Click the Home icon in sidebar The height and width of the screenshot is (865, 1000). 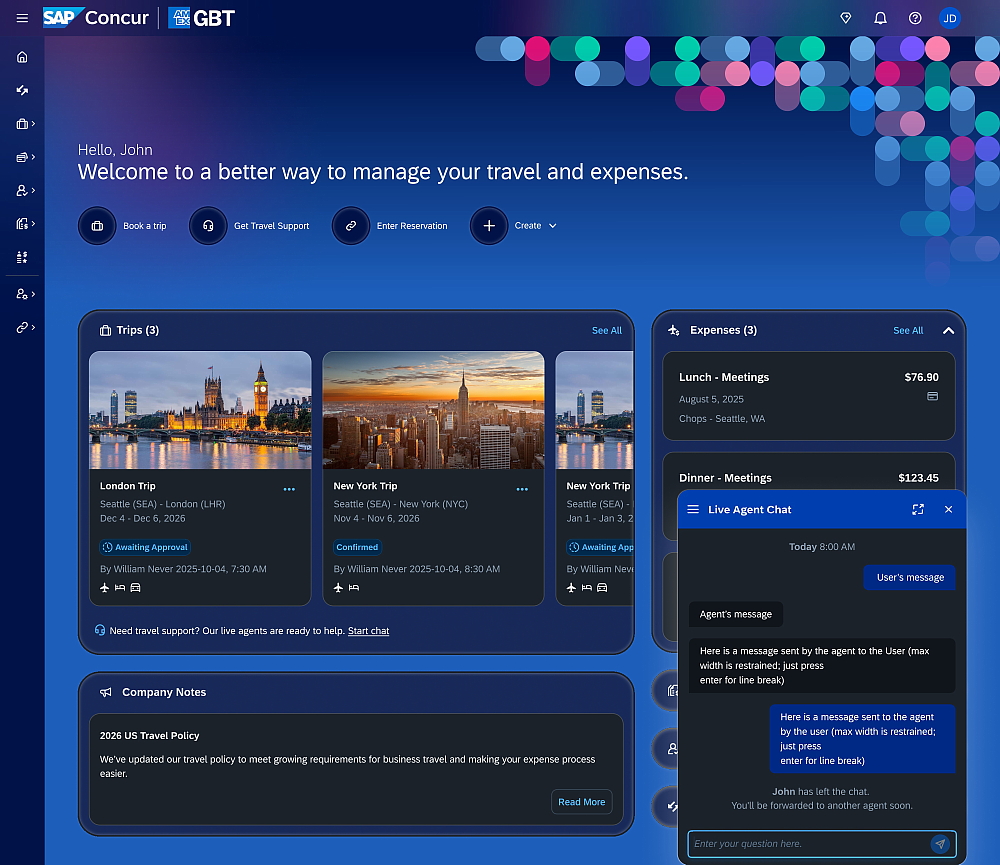click(22, 57)
